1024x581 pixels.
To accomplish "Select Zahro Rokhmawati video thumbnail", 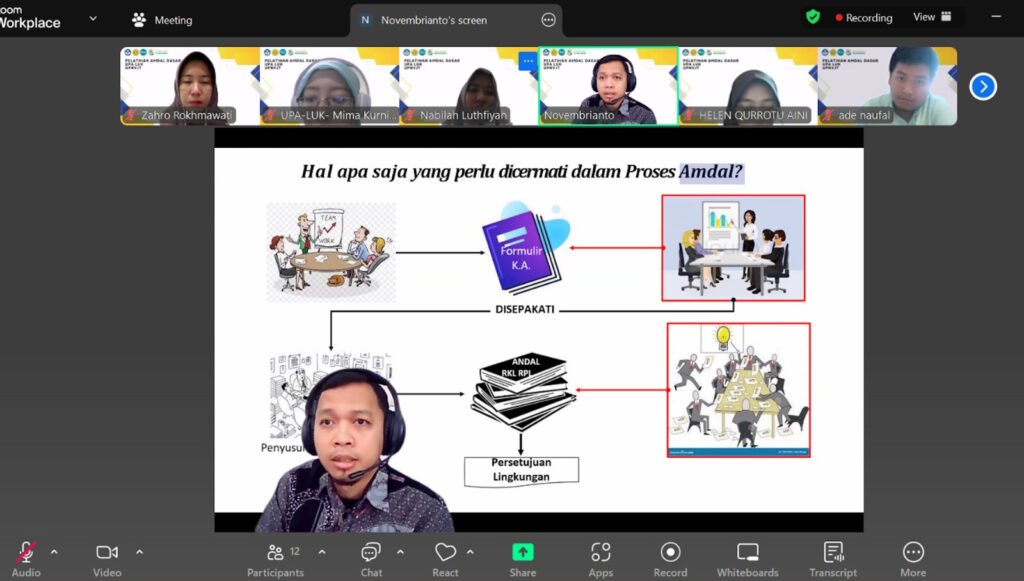I will [x=190, y=86].
